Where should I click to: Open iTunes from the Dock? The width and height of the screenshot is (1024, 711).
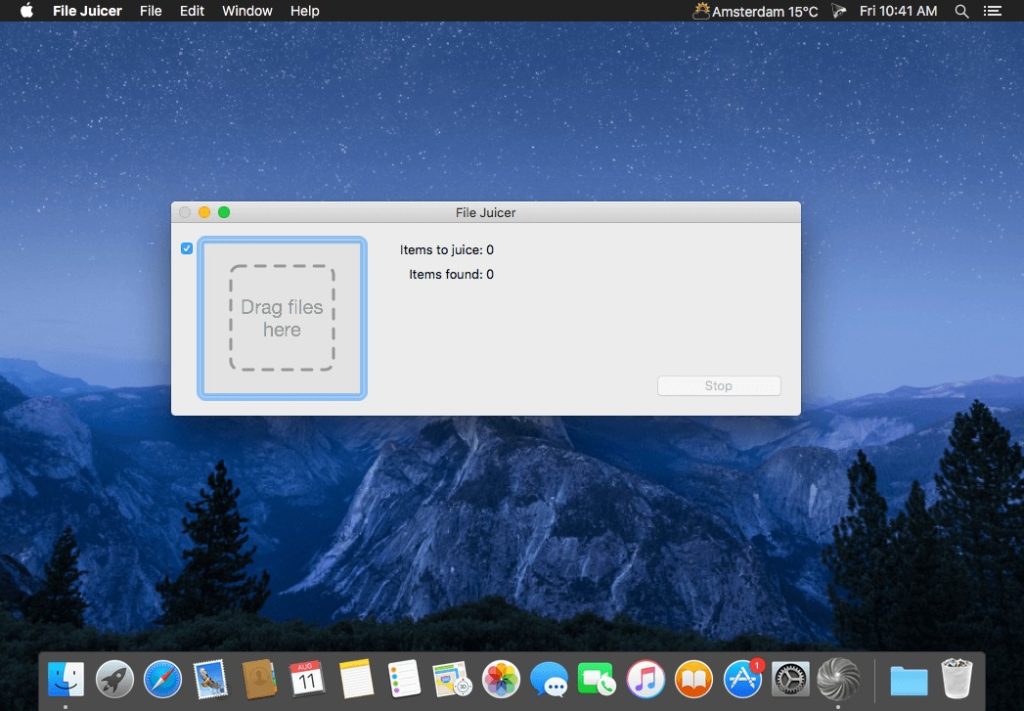646,680
